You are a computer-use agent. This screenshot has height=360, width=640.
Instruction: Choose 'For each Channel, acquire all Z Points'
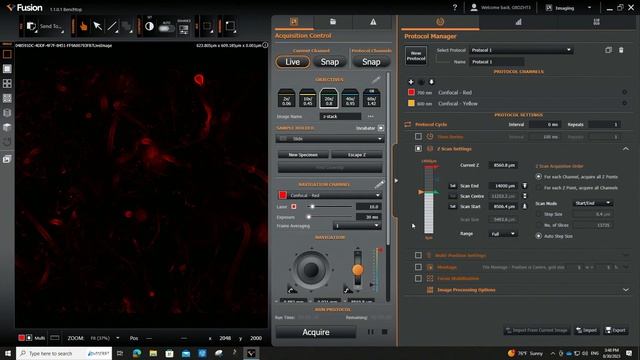pos(539,177)
